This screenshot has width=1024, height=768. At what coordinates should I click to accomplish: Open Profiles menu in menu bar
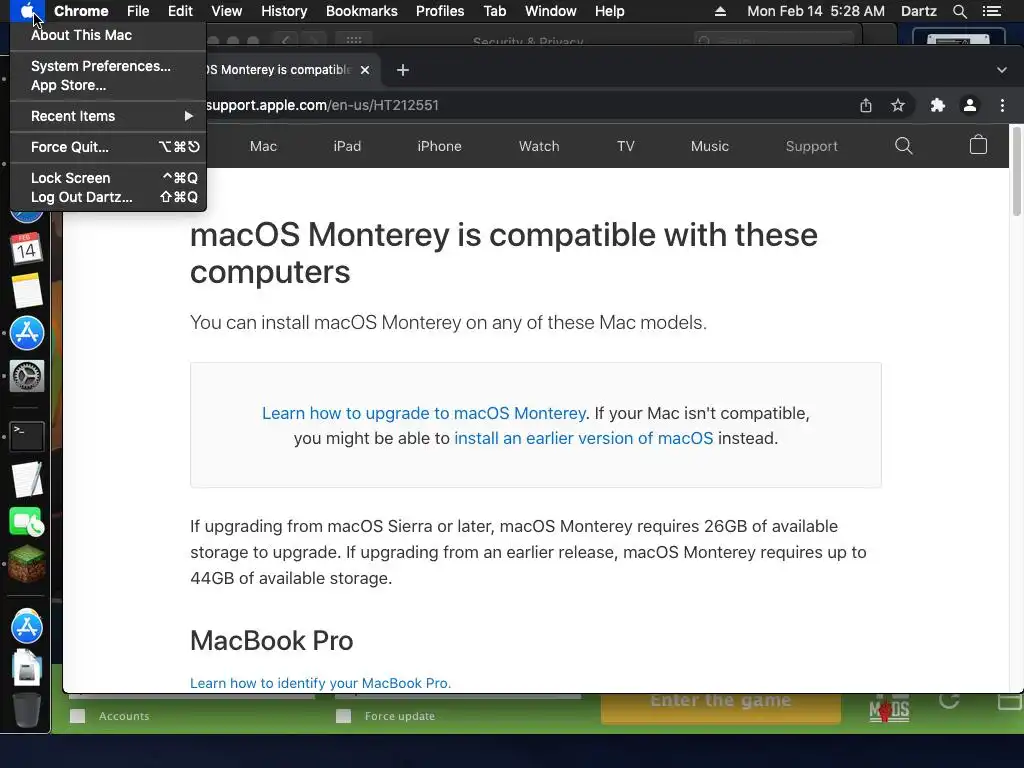point(440,11)
